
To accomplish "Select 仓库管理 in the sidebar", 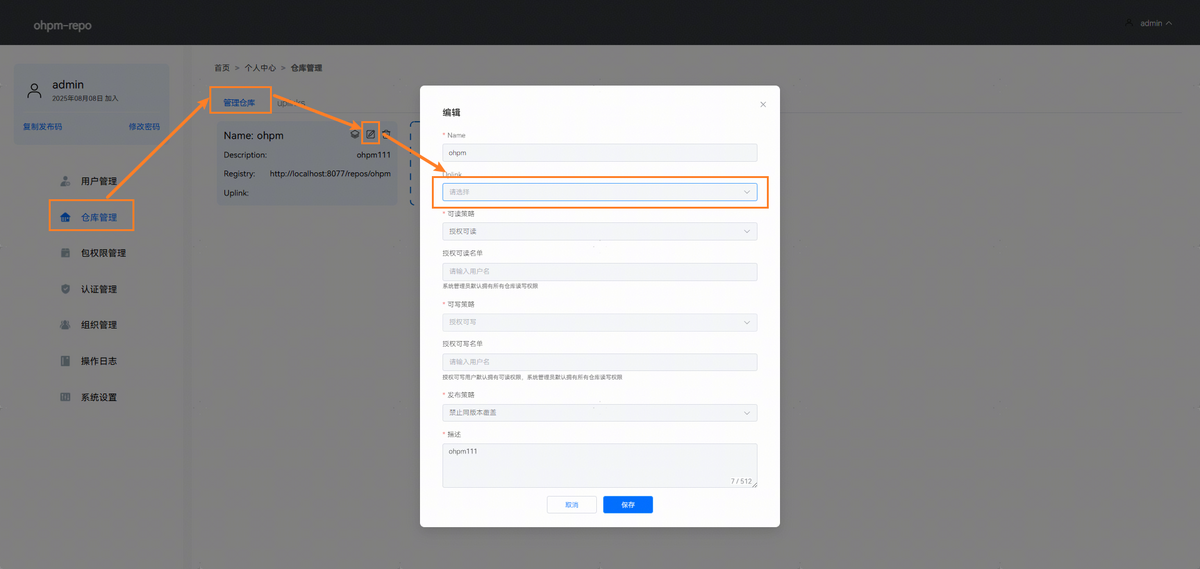I will click(98, 217).
